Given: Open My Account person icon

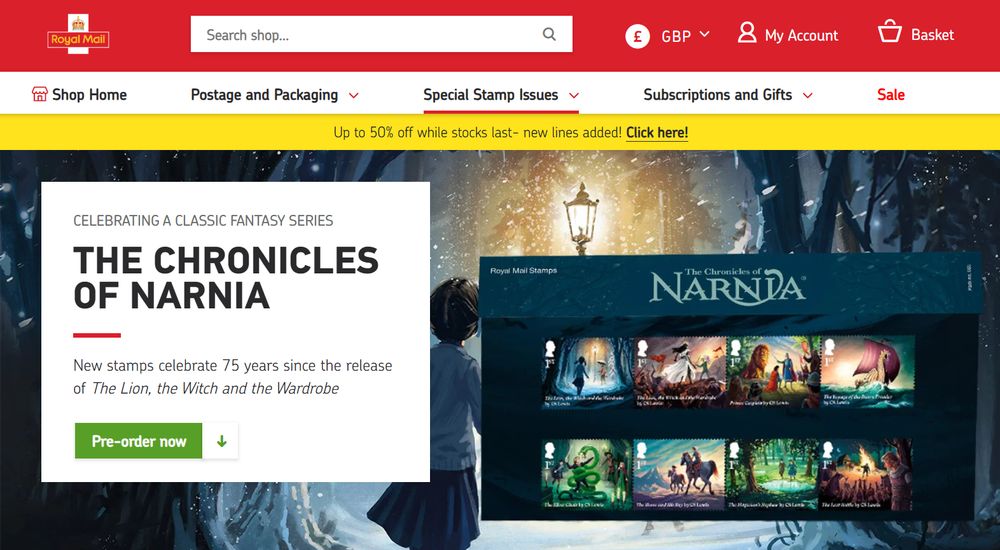Looking at the screenshot, I should point(747,33).
